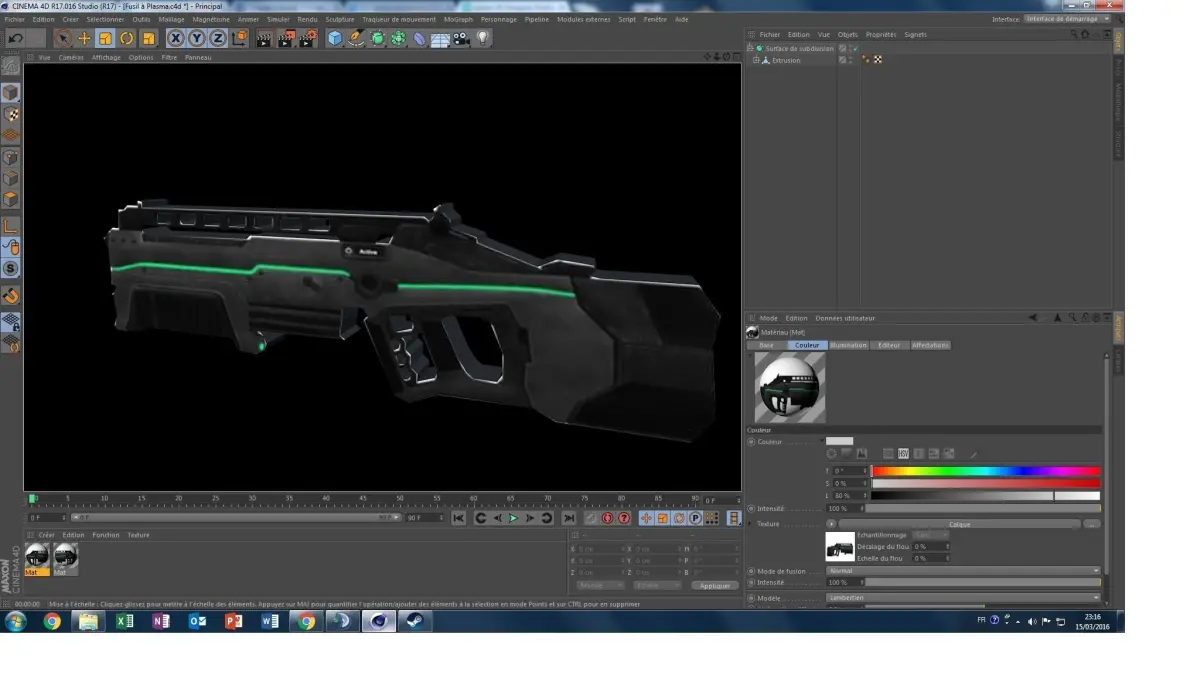1200x675 pixels.
Task: Go to start of timeline
Action: [x=458, y=518]
